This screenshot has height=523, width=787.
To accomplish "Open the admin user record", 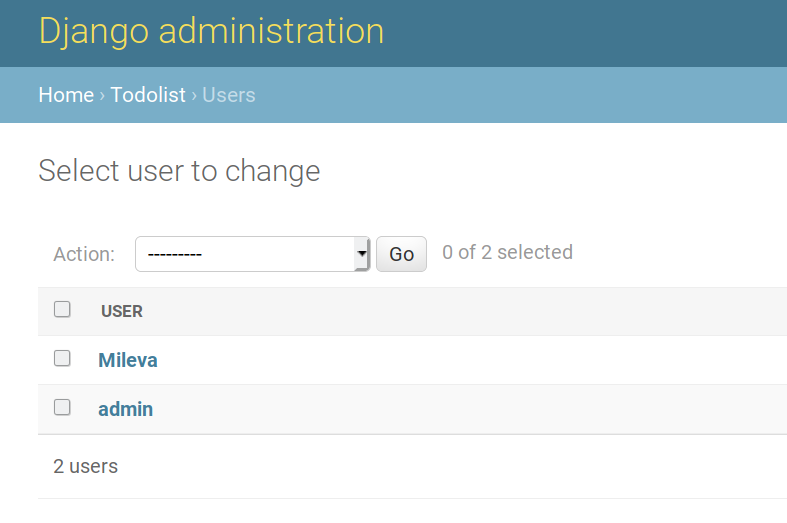I will (125, 409).
